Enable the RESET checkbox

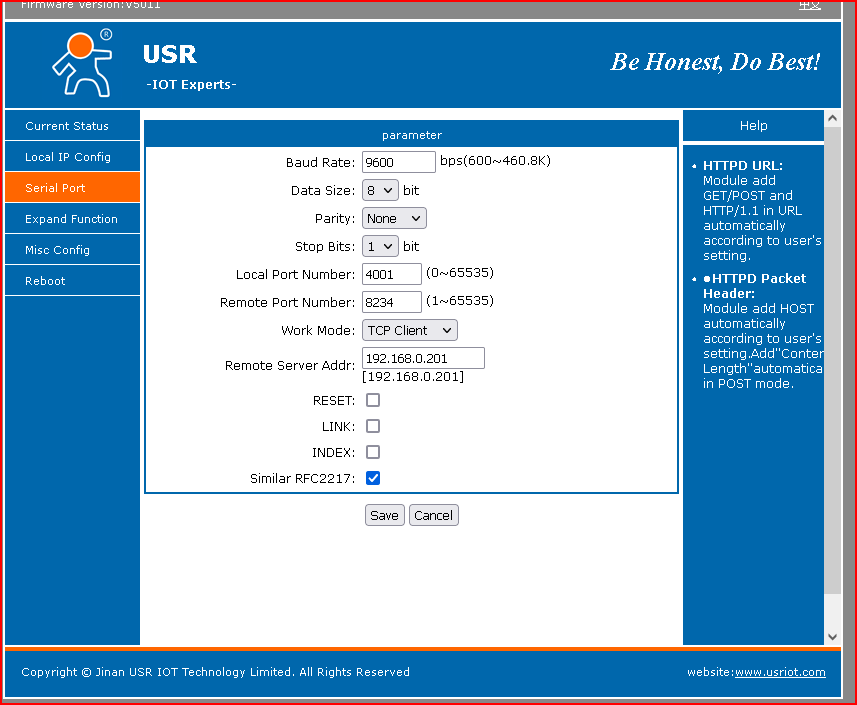[373, 400]
